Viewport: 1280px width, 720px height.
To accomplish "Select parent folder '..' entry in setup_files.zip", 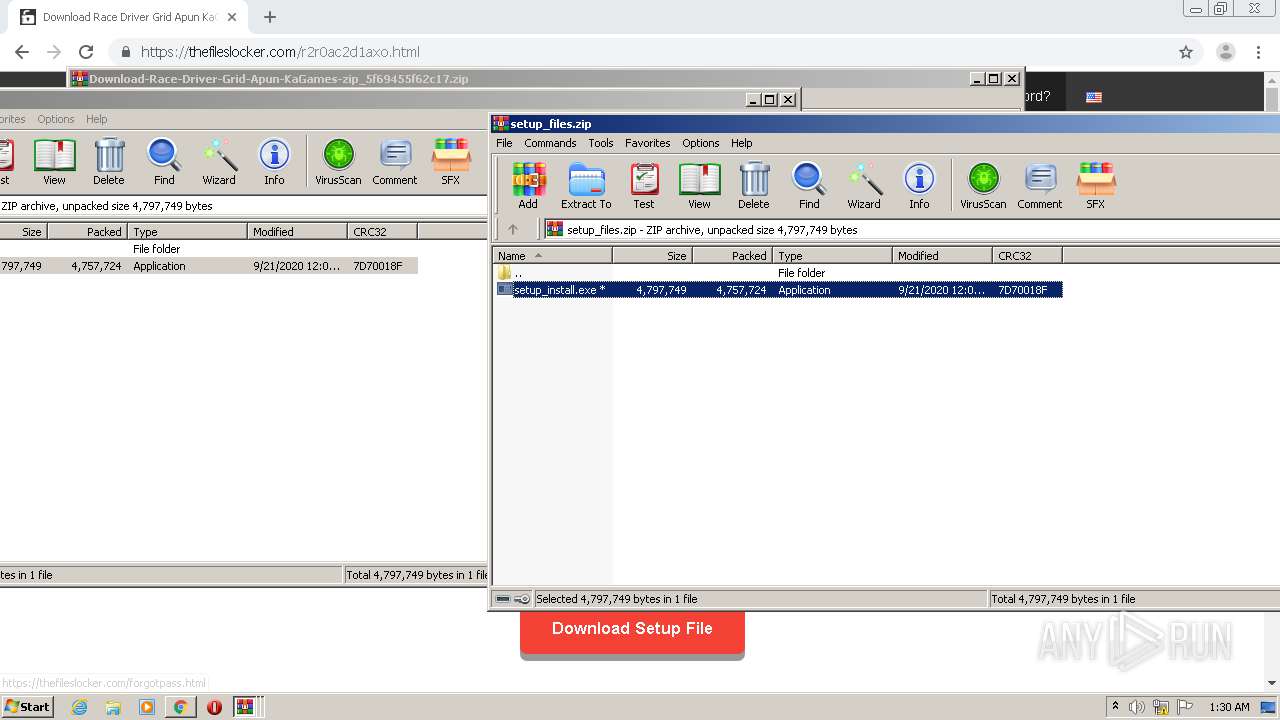I will 518,273.
